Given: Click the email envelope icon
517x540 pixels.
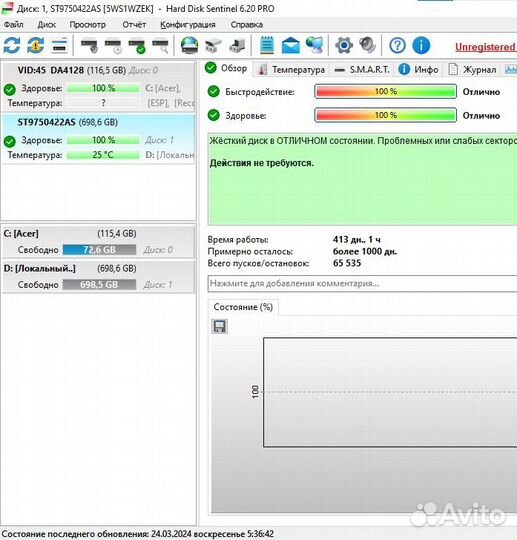Looking at the screenshot, I should tap(291, 45).
